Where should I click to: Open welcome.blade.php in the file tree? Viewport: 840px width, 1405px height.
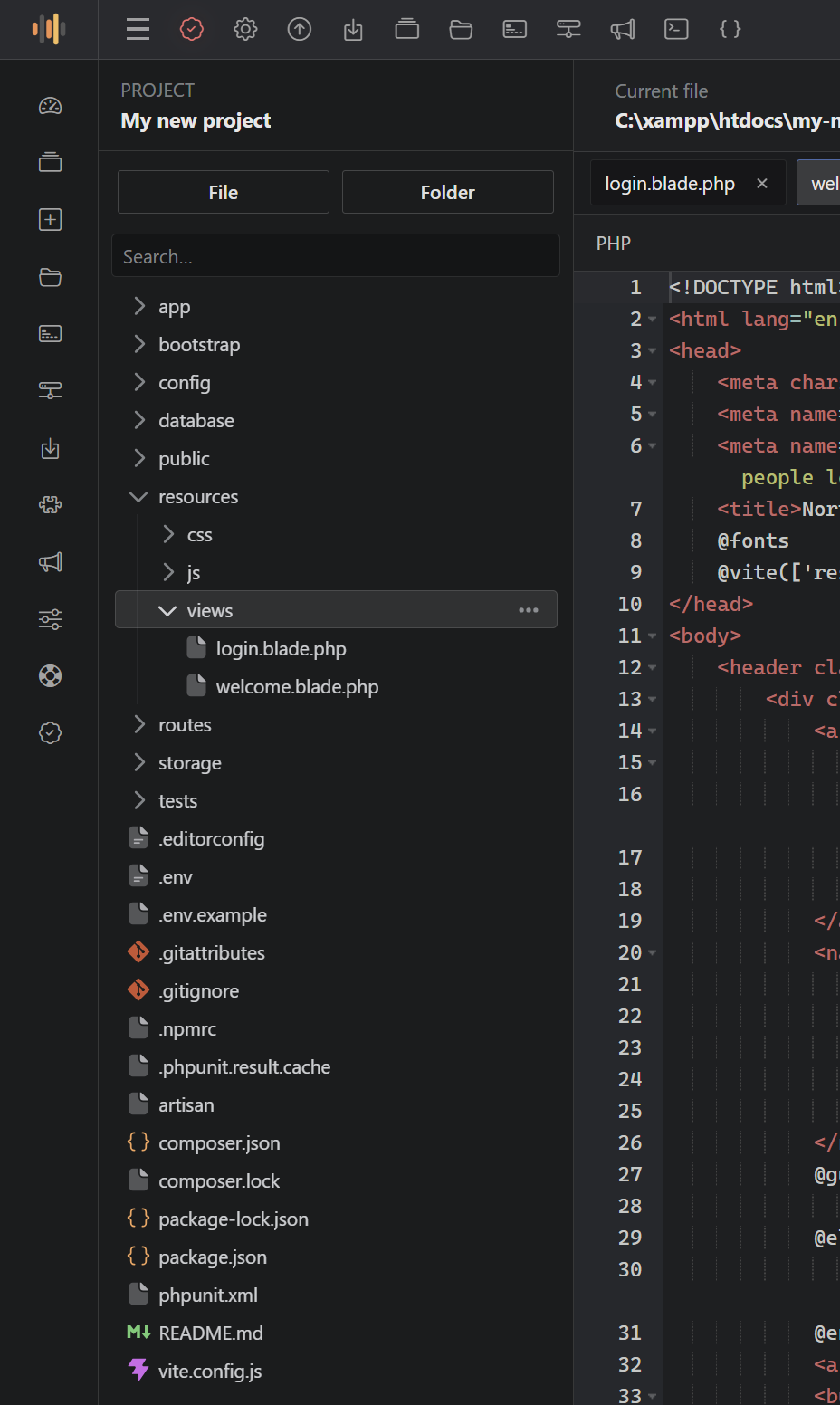pyautogui.click(x=297, y=687)
